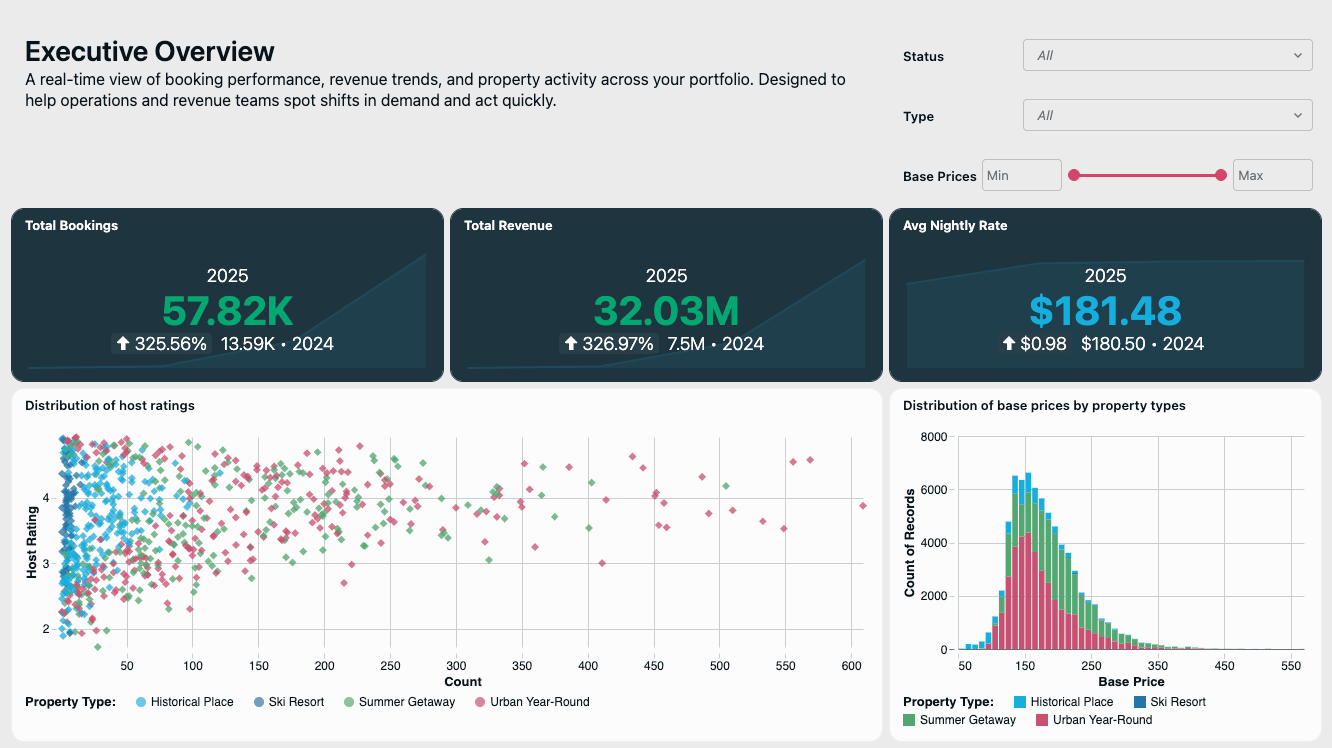Click the Type filter label
This screenshot has width=1332, height=748.
[x=918, y=117]
